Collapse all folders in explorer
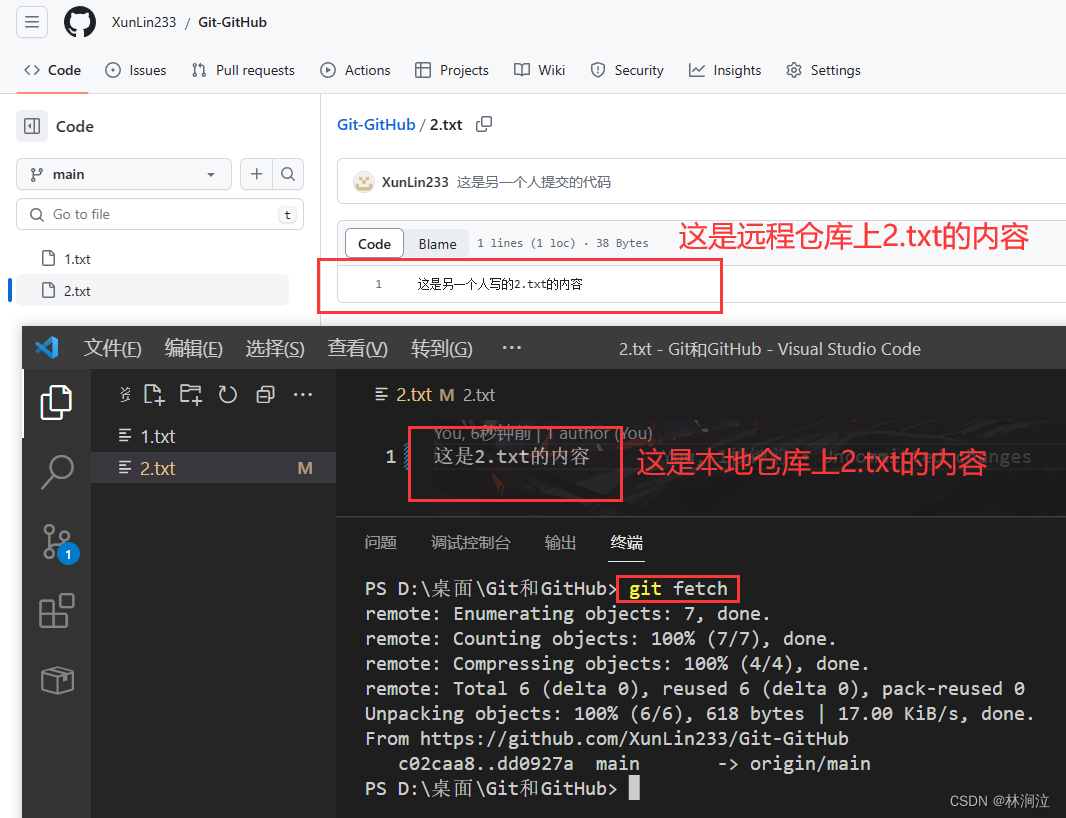 pos(265,395)
